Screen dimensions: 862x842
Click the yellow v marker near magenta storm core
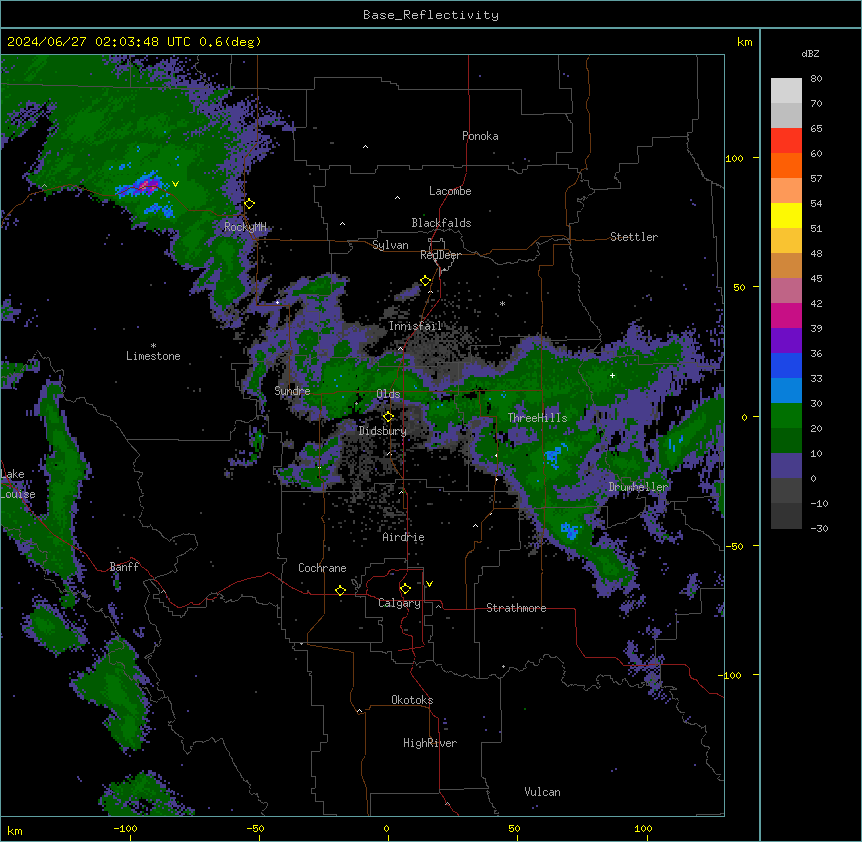(x=175, y=184)
